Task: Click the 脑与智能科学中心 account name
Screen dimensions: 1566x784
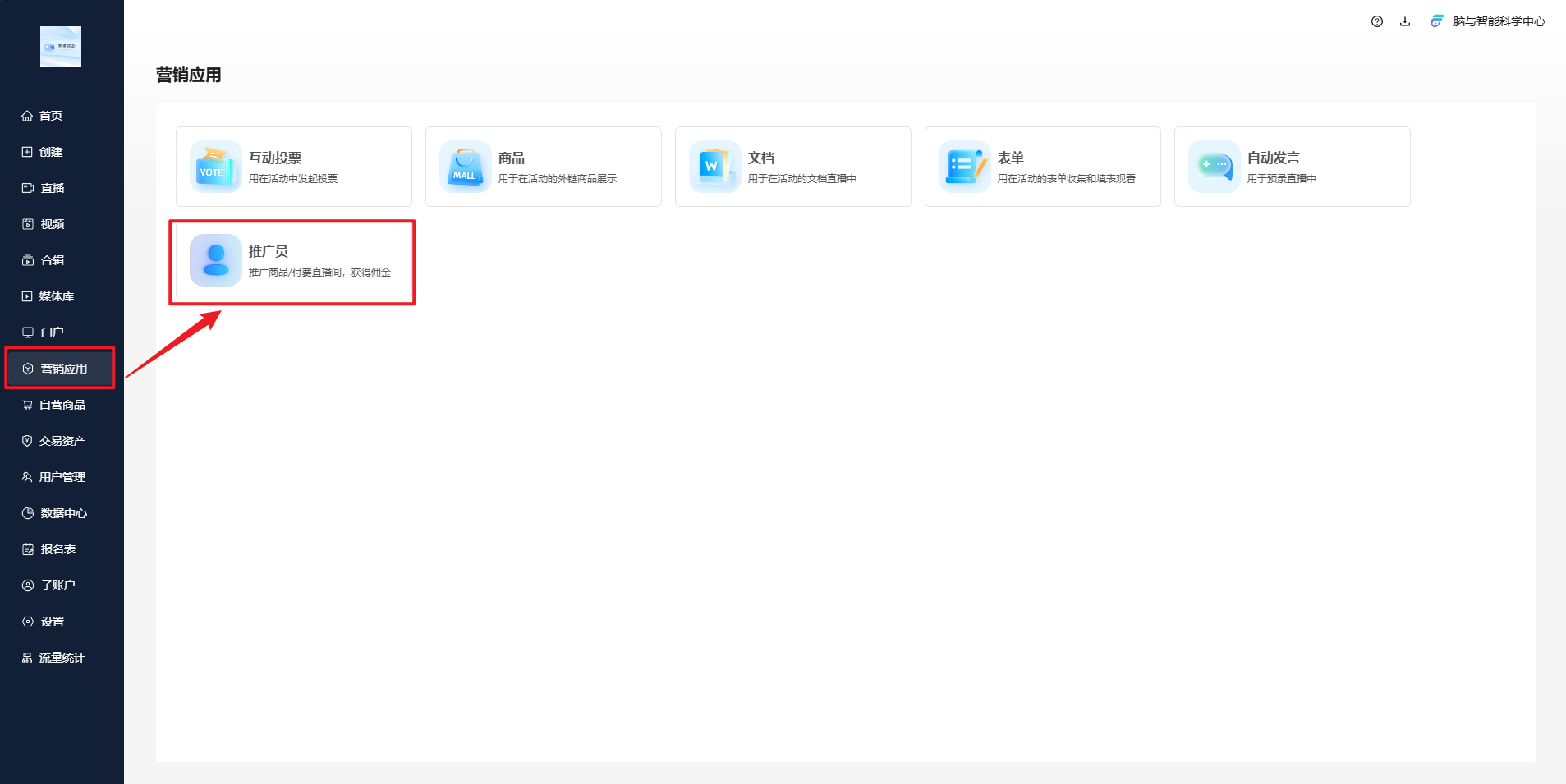Action: point(1498,21)
